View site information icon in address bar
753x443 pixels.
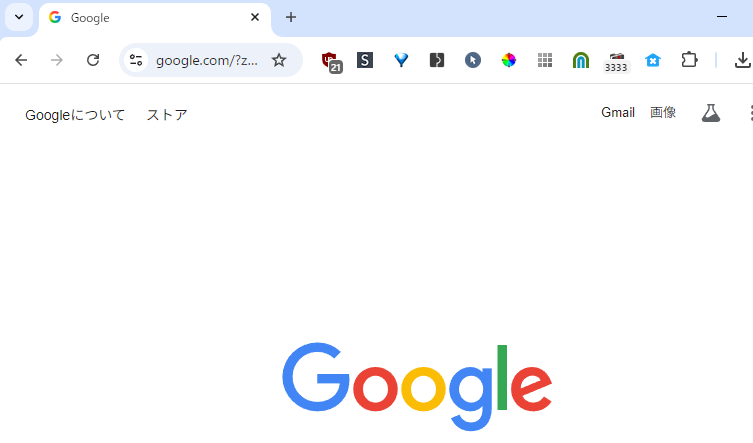tap(136, 60)
